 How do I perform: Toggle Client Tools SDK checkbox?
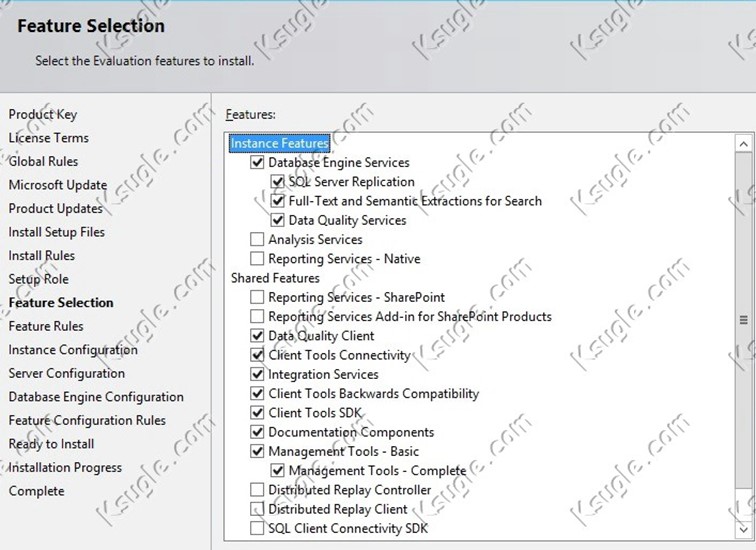point(257,413)
